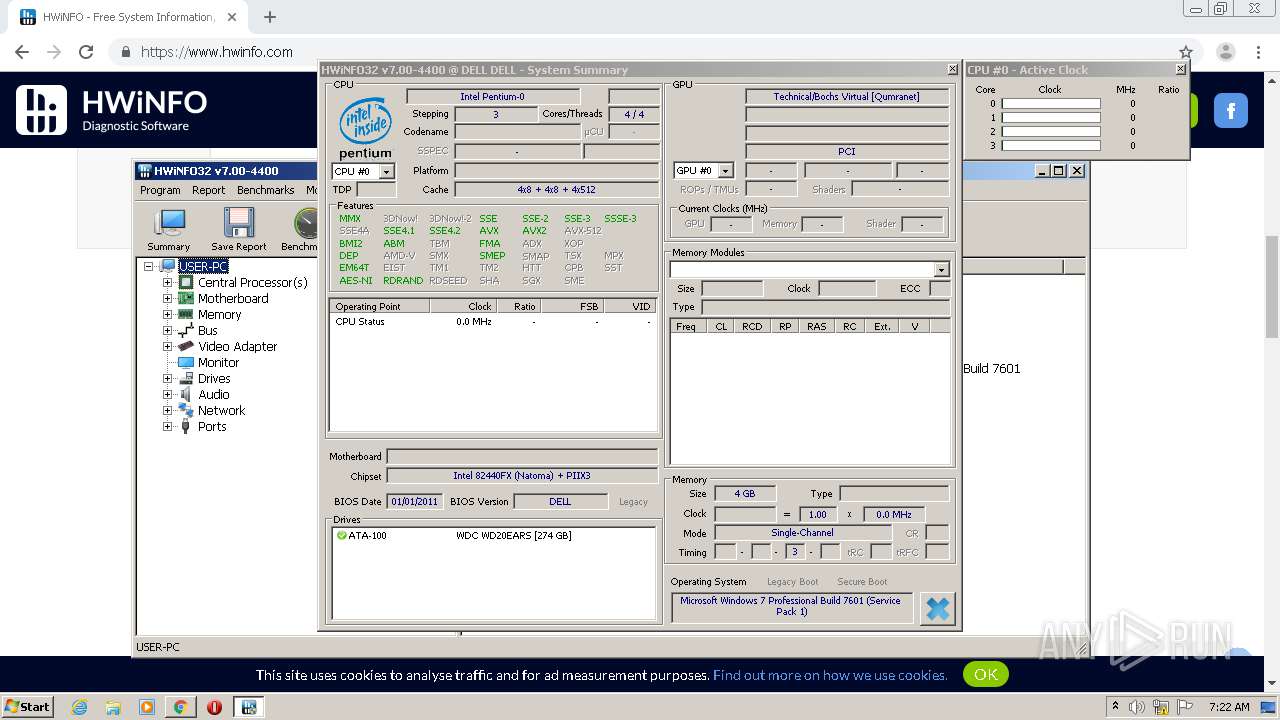This screenshot has height=720, width=1280.
Task: Click the Windows Start button
Action: tap(27, 707)
